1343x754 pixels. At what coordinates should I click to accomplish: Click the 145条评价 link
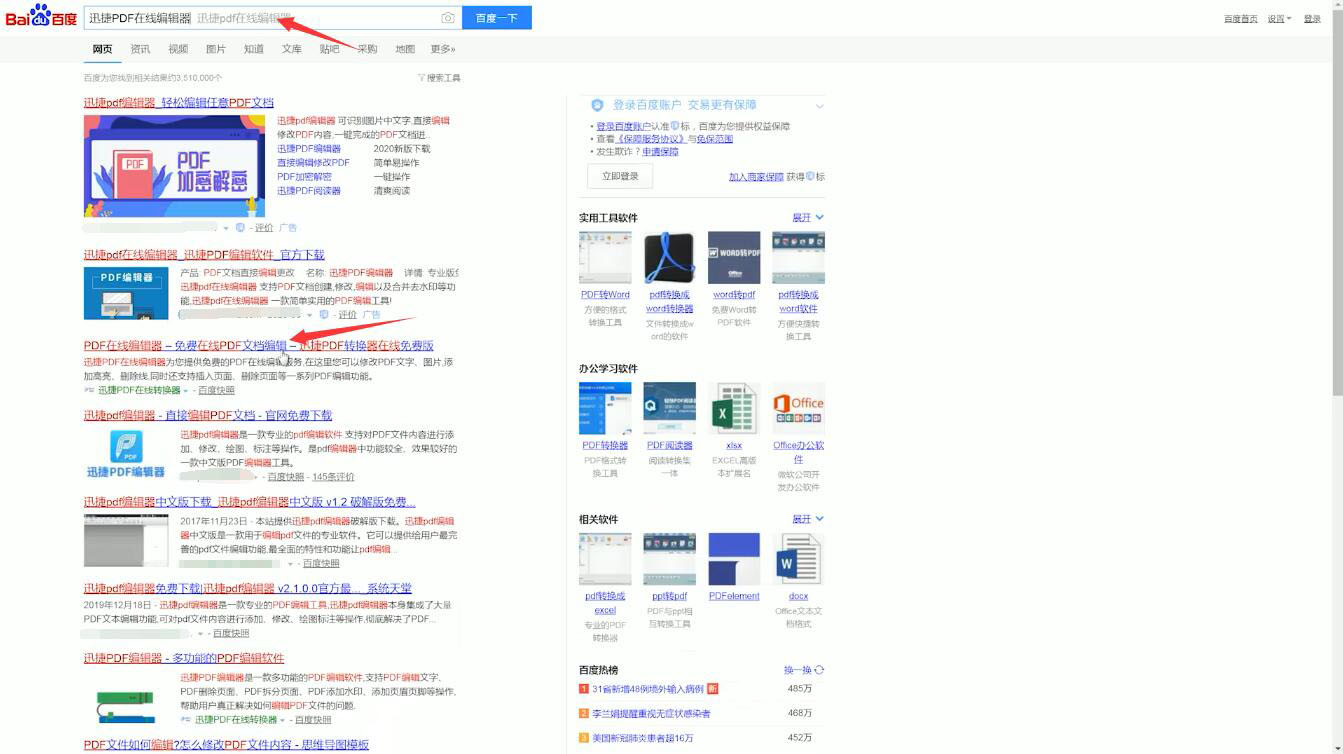point(333,477)
